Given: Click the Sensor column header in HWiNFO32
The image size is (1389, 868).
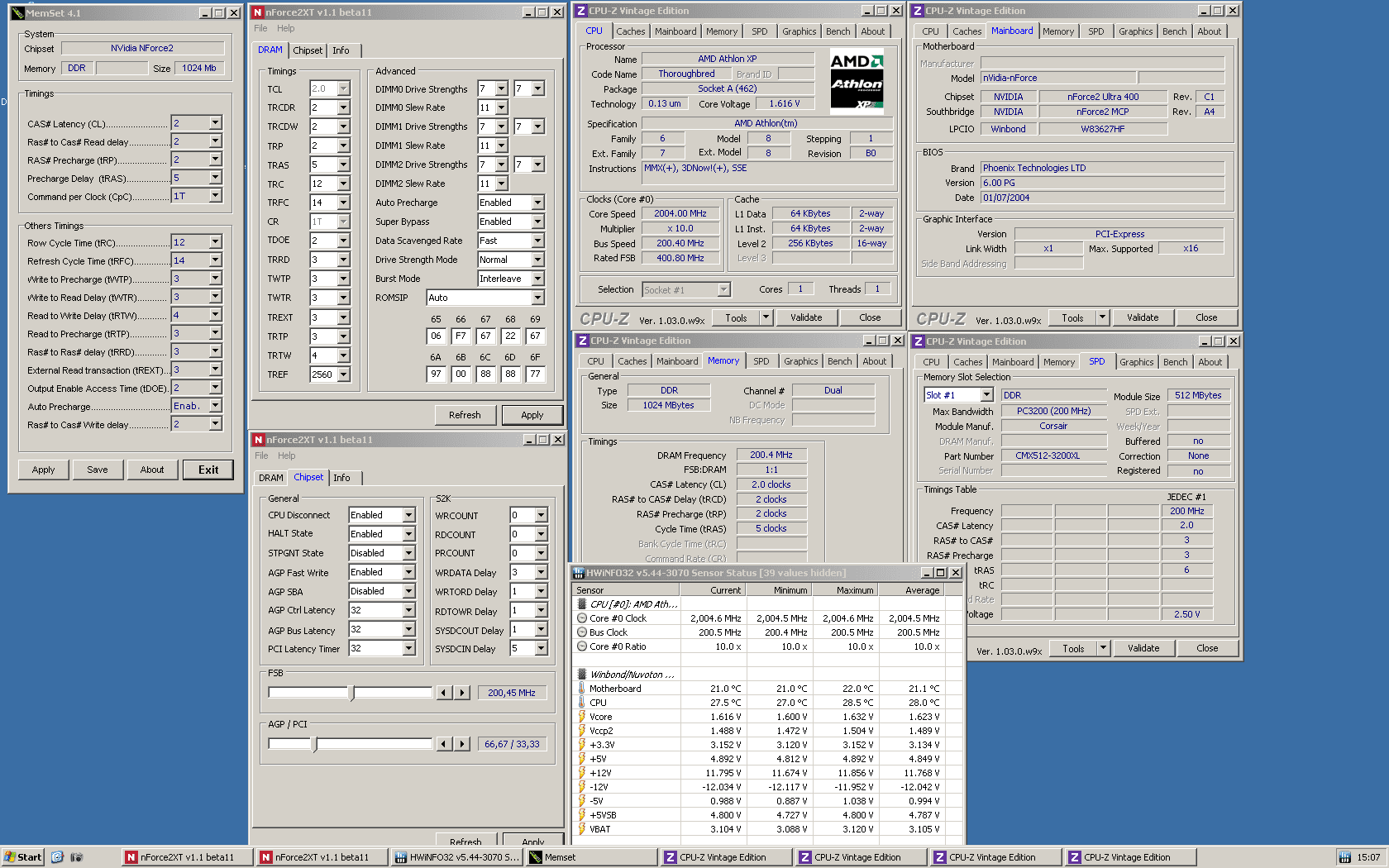Looking at the screenshot, I should [x=625, y=590].
